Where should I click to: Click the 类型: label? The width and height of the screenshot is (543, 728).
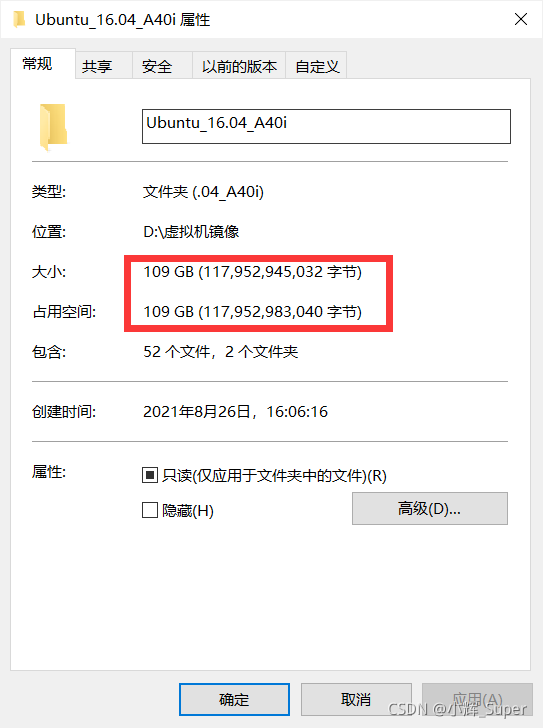click(x=49, y=191)
